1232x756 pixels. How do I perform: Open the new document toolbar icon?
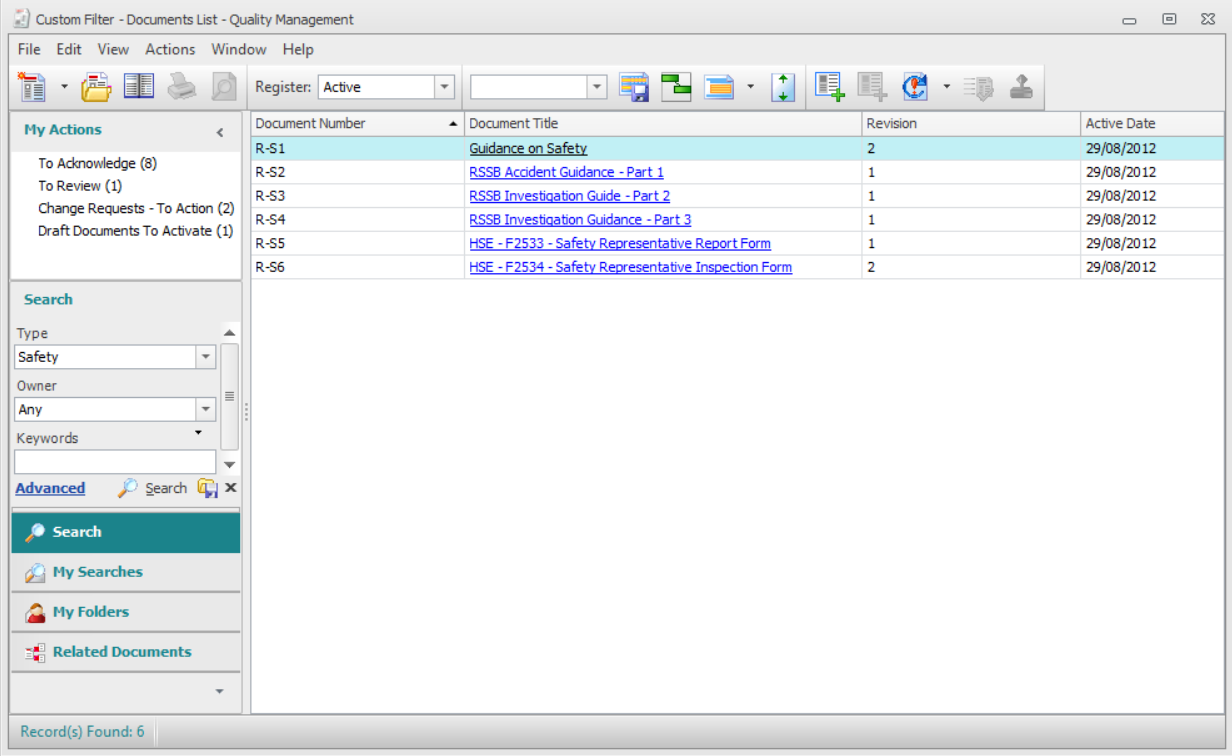(31, 86)
